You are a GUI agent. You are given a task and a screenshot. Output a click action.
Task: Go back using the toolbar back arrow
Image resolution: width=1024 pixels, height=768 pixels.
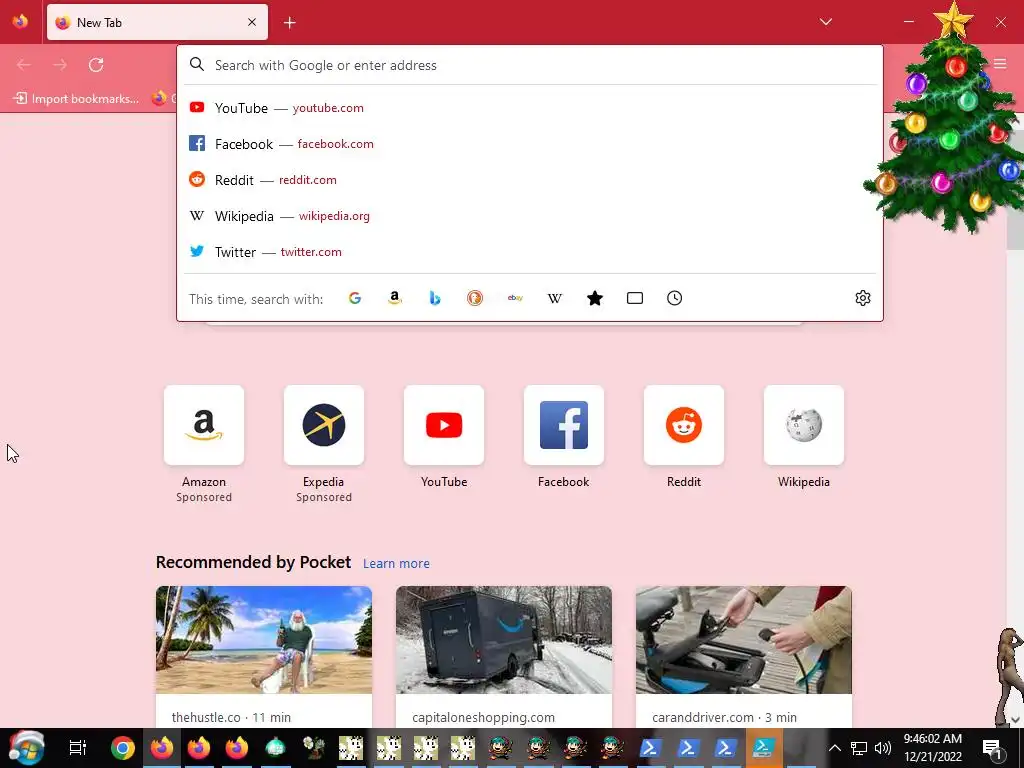click(x=24, y=65)
